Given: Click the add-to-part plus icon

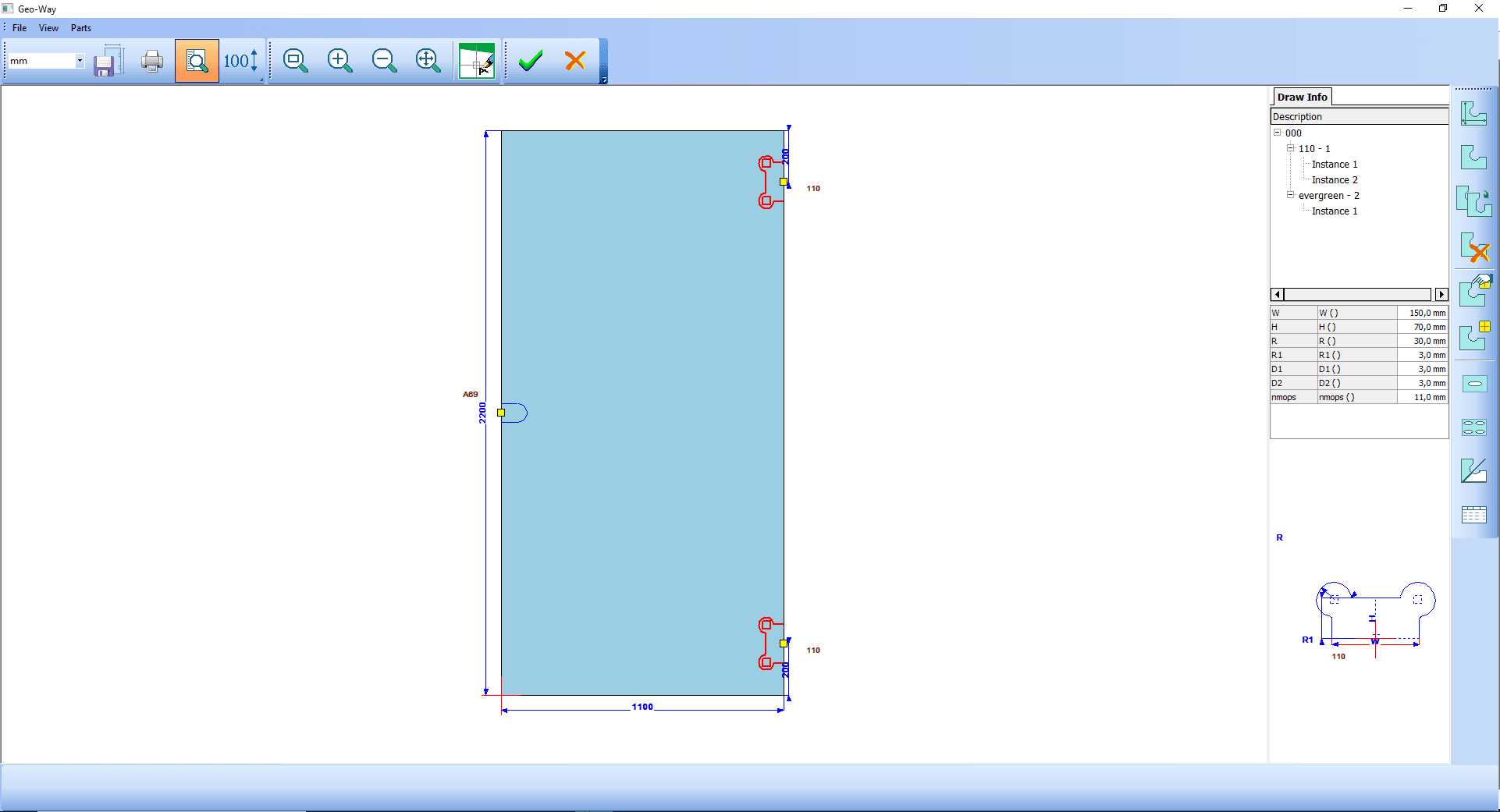Looking at the screenshot, I should click(x=1474, y=335).
